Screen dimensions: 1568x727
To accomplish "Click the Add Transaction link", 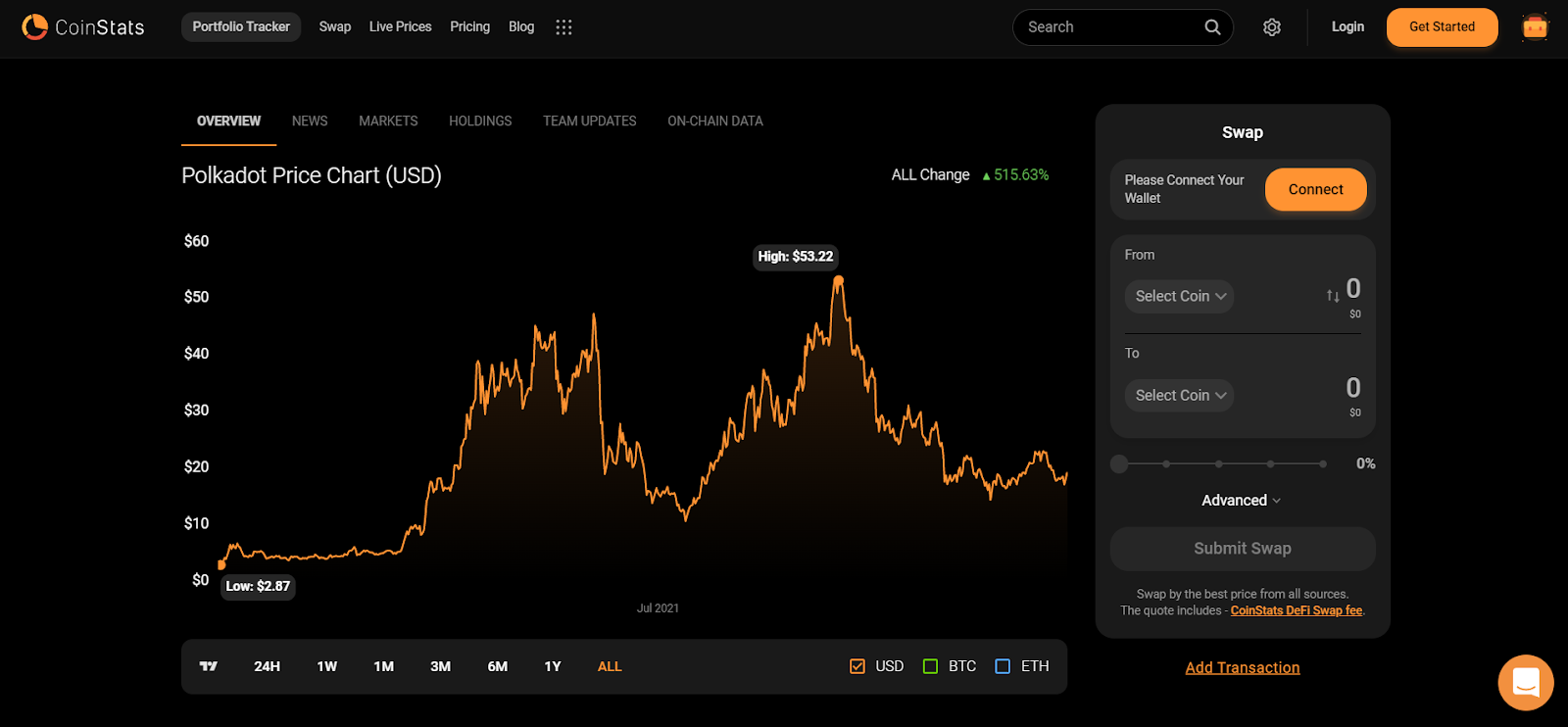I will point(1243,668).
